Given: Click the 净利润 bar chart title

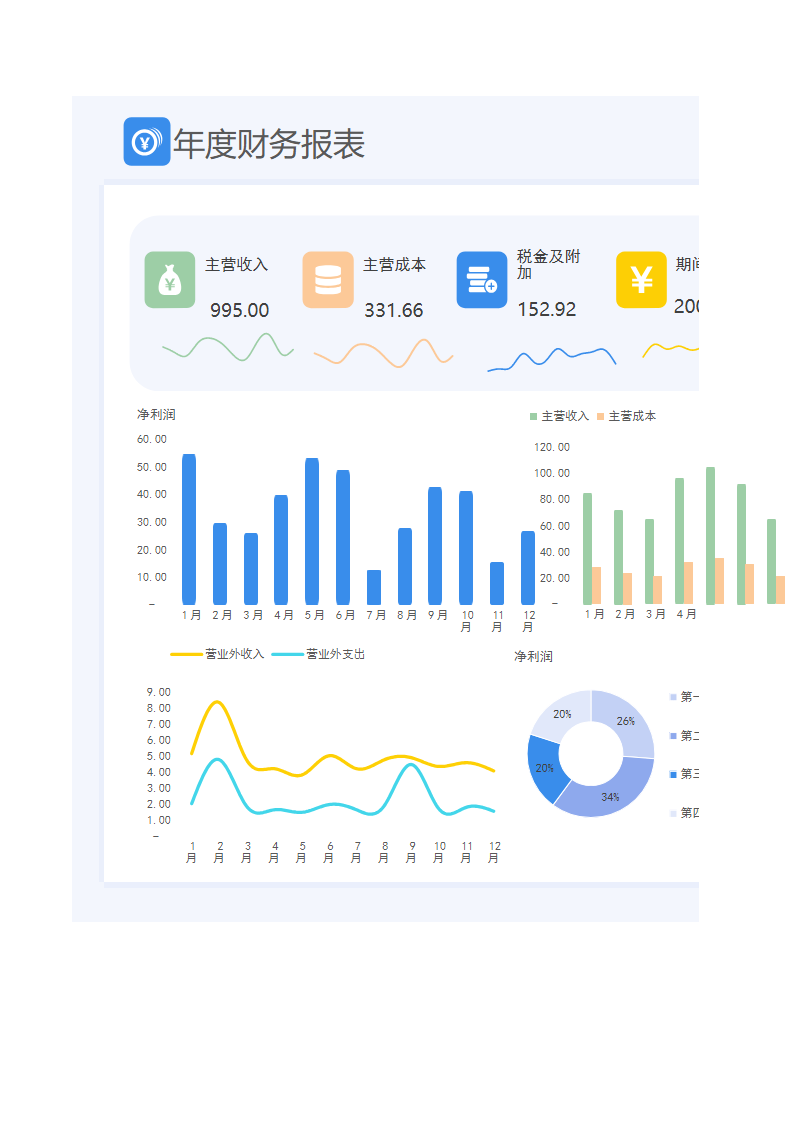Looking at the screenshot, I should click(156, 414).
